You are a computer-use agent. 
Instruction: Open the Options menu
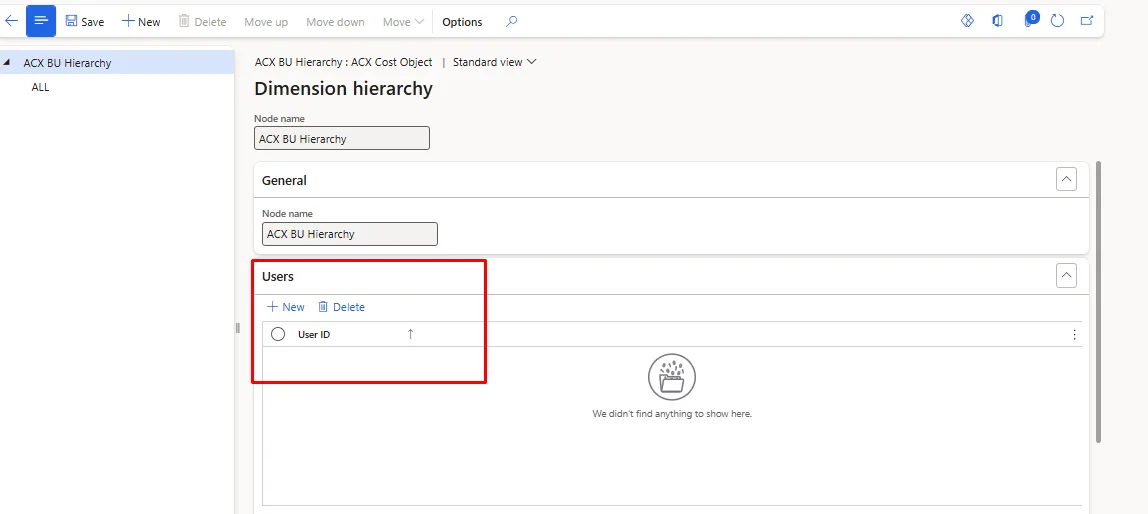[462, 22]
